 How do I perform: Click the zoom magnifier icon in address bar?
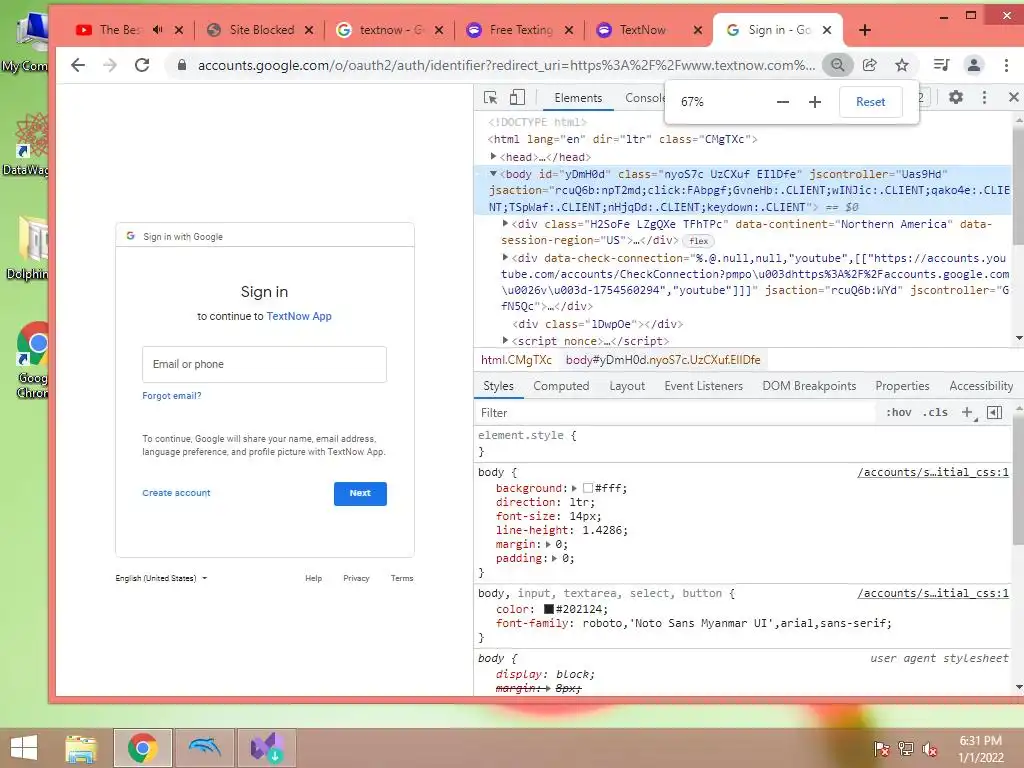tap(837, 65)
